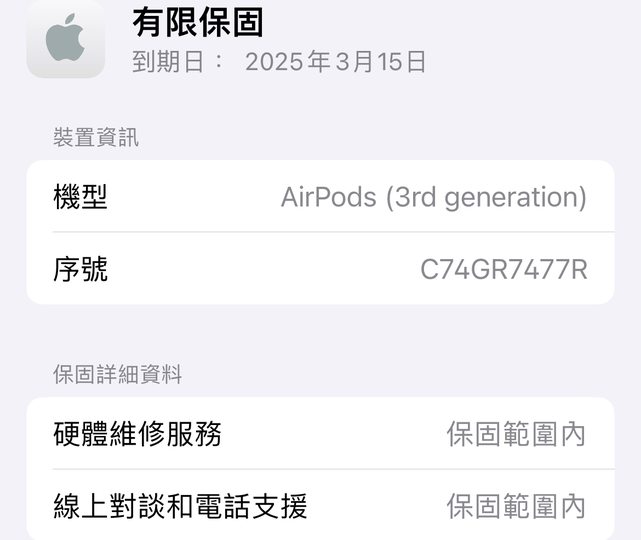This screenshot has width=641, height=540.
Task: Tap the 硬體維修服務 label text
Action: point(137,434)
